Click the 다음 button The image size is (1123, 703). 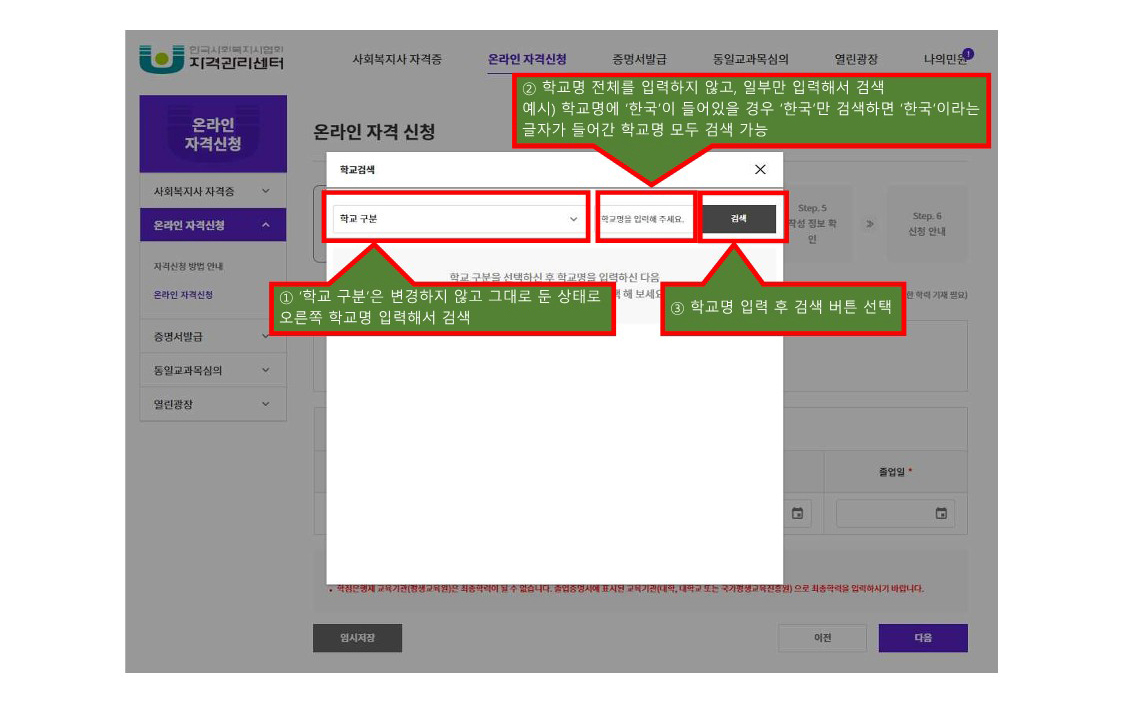923,638
